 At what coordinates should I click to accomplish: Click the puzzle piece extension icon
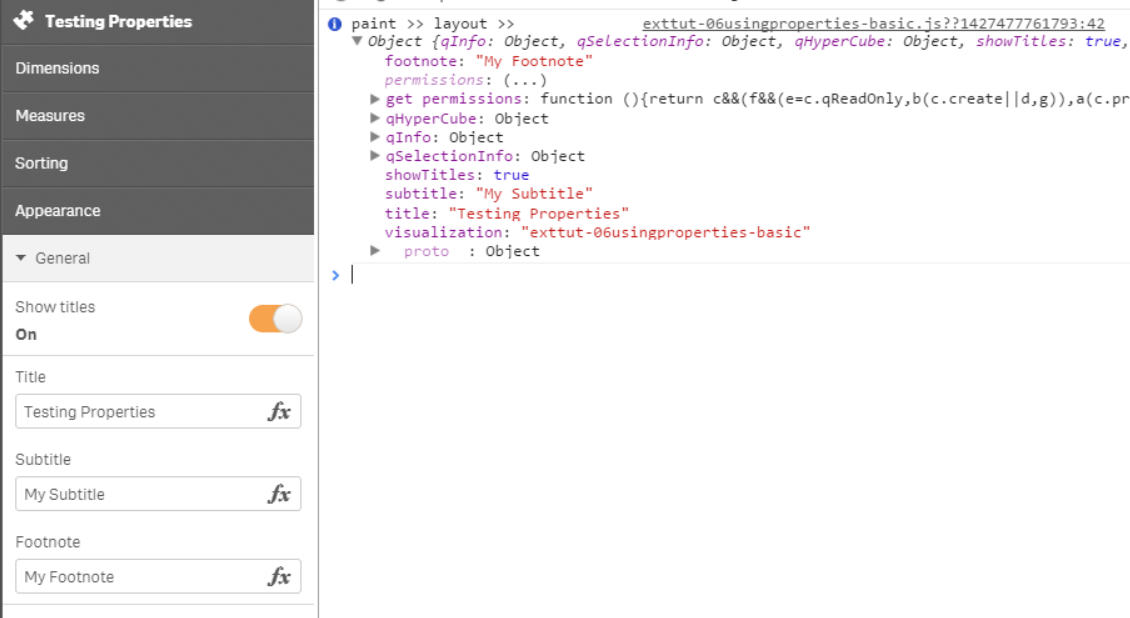[24, 20]
